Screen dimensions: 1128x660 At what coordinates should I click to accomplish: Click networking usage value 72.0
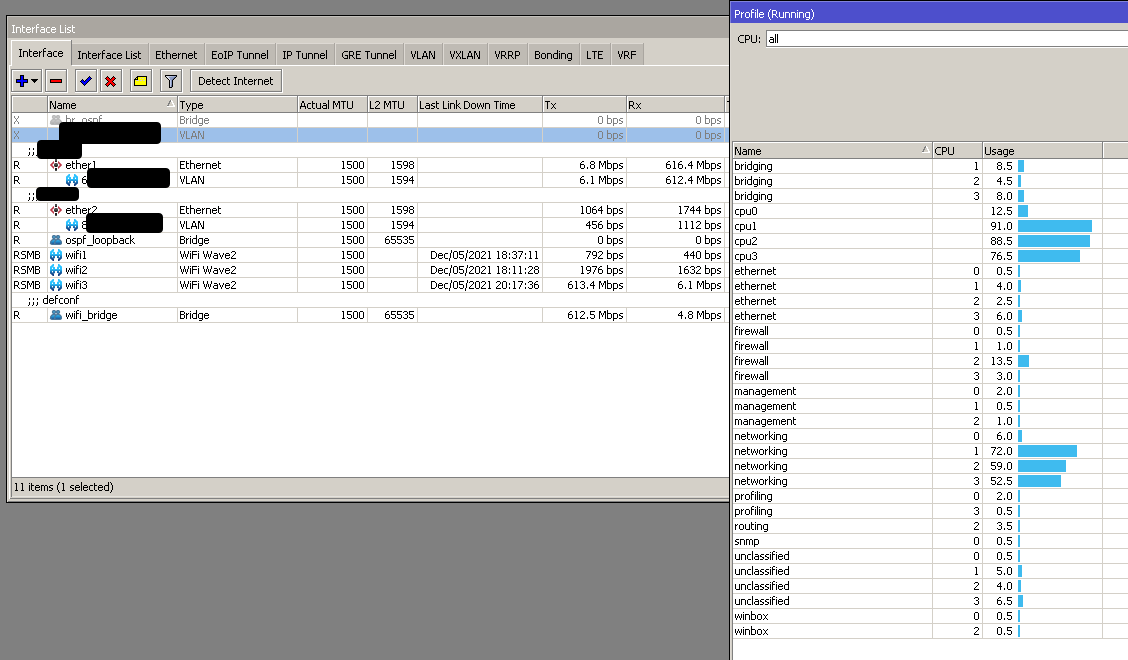point(1001,451)
